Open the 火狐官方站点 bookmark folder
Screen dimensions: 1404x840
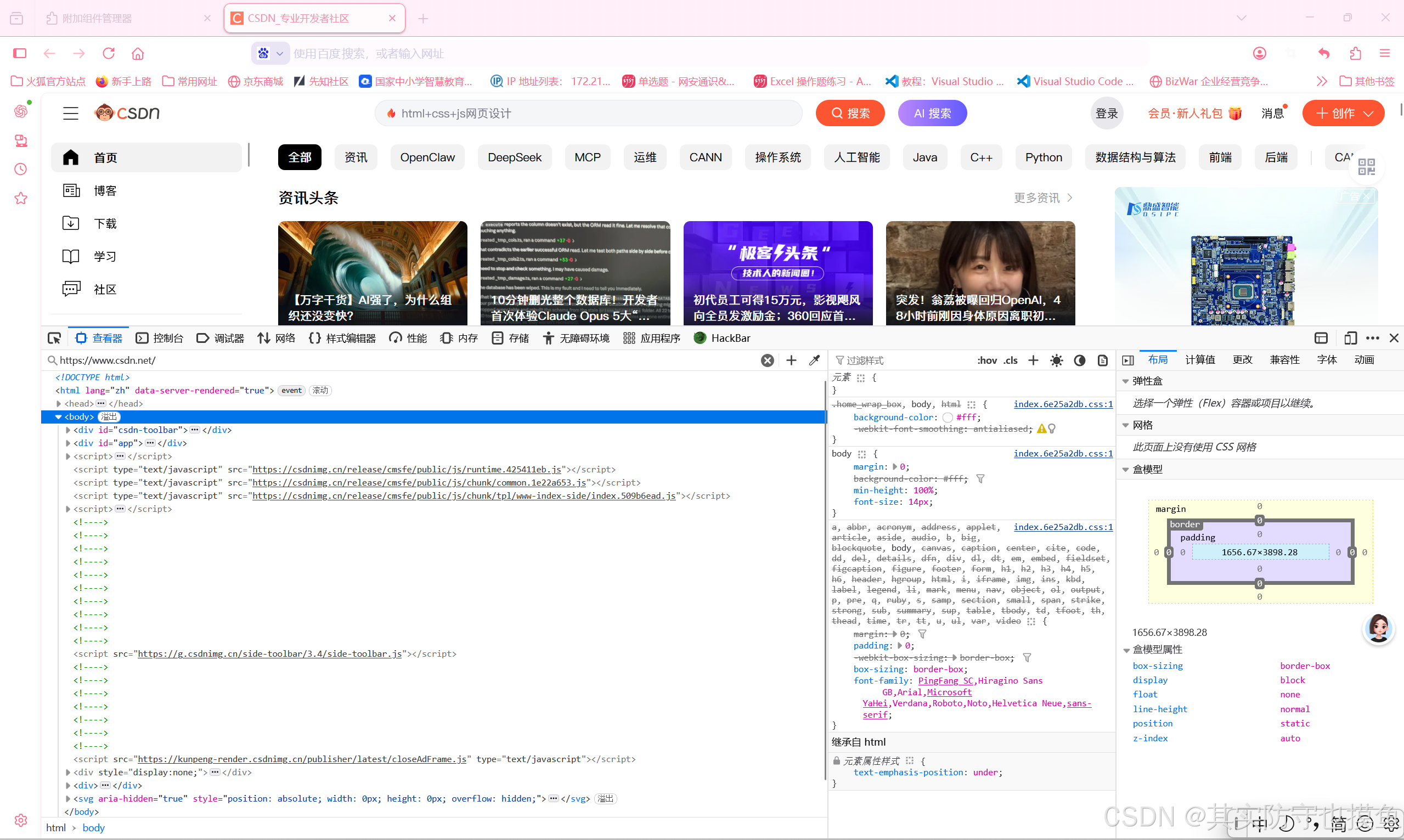pos(48,82)
